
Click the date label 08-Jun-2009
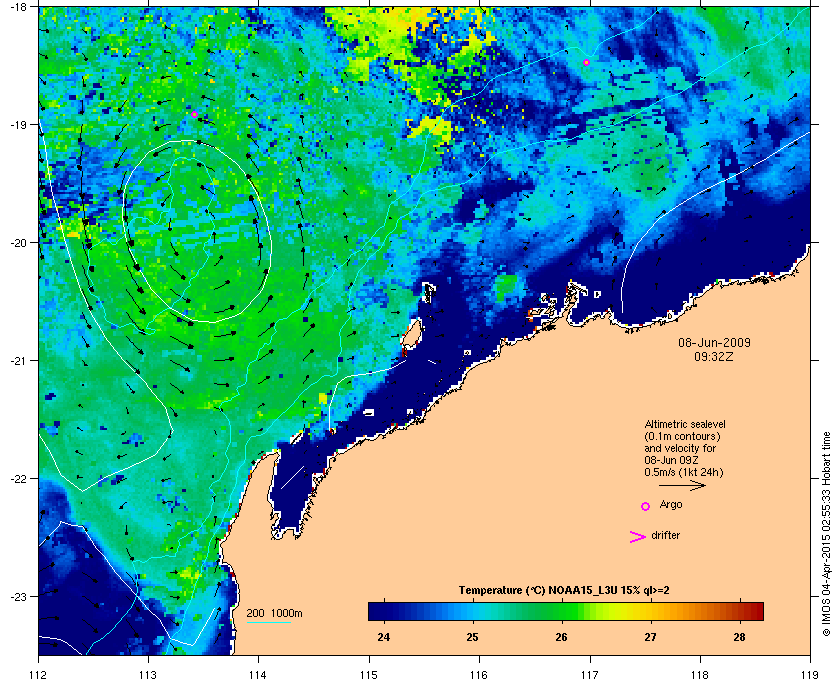[714, 342]
